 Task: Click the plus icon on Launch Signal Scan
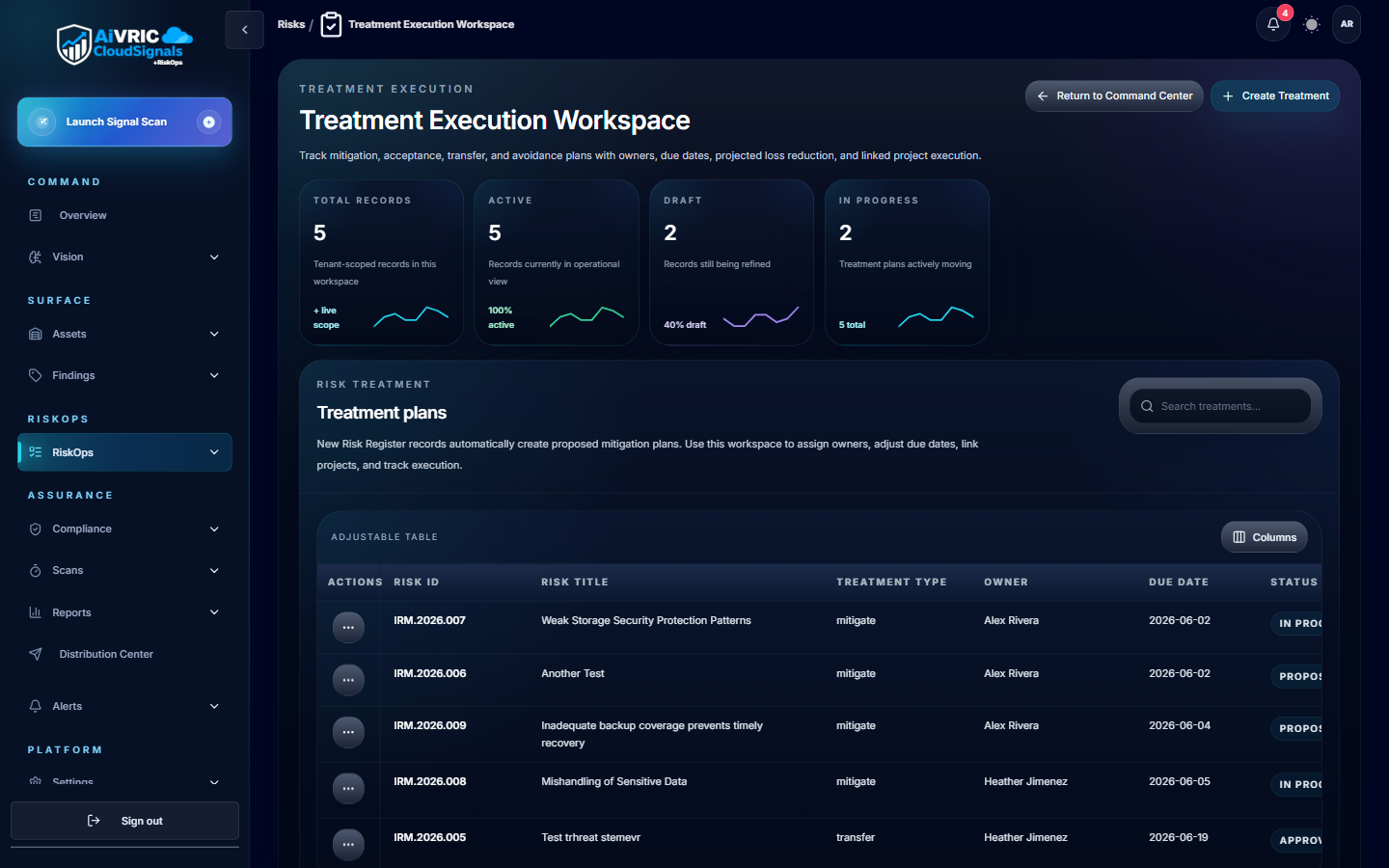(208, 122)
